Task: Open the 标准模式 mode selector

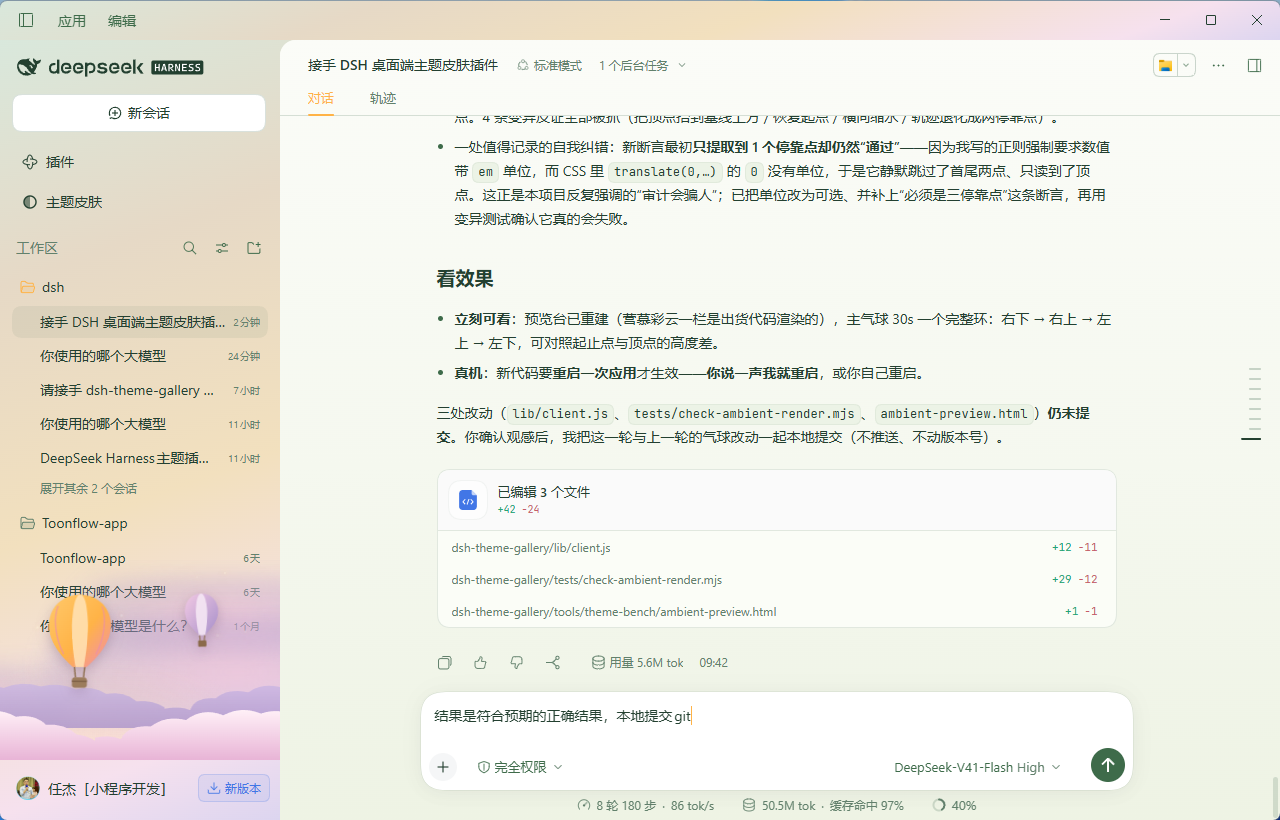Action: tap(549, 65)
